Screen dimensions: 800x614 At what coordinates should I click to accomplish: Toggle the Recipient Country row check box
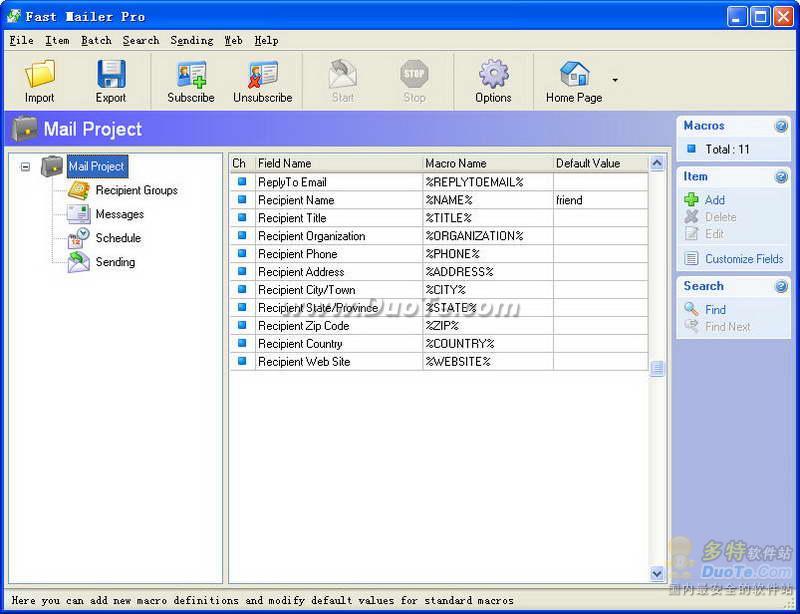click(242, 343)
